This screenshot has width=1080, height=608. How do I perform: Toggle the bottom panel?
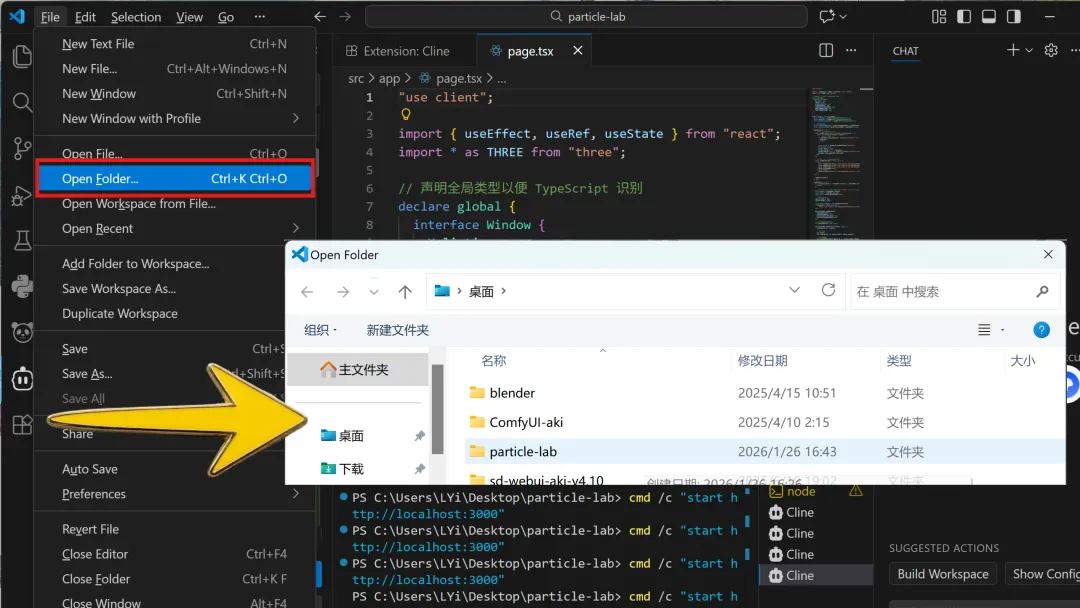(x=988, y=17)
